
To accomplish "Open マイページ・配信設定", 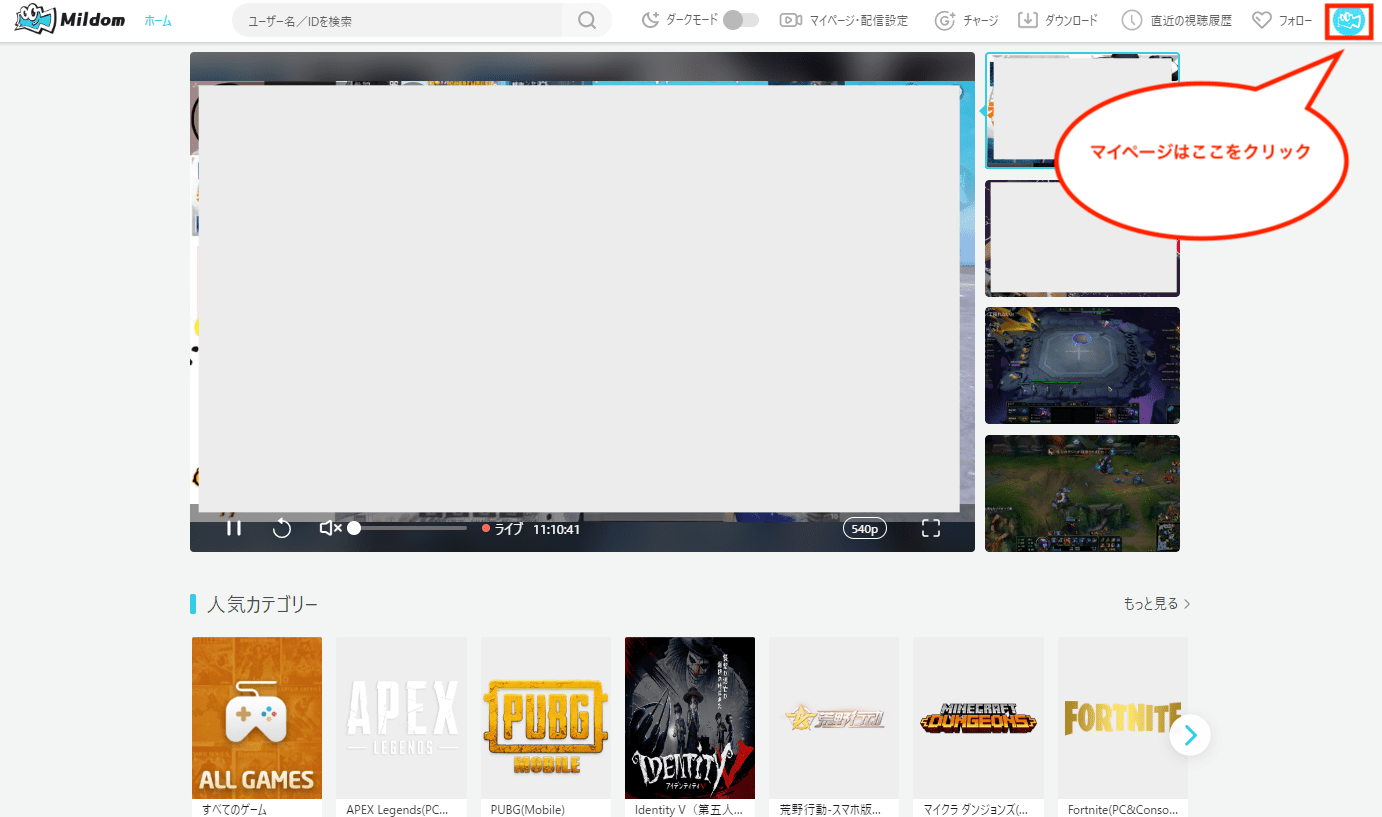I will click(858, 20).
